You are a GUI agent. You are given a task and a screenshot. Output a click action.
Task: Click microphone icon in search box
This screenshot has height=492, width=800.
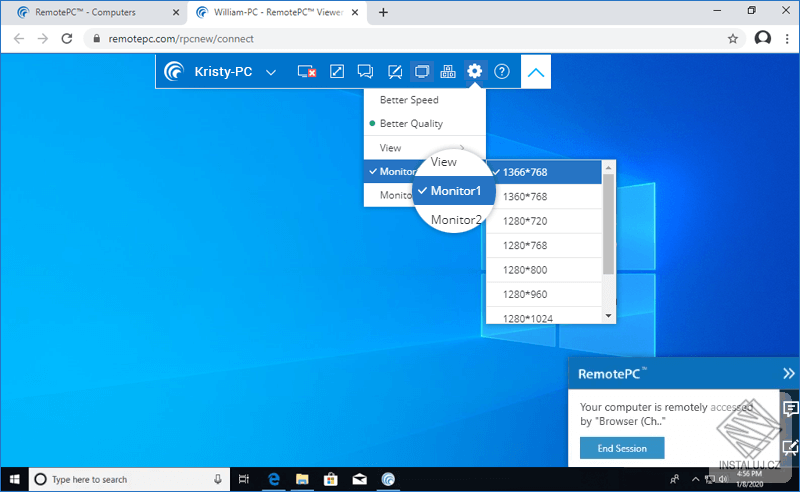tap(218, 479)
